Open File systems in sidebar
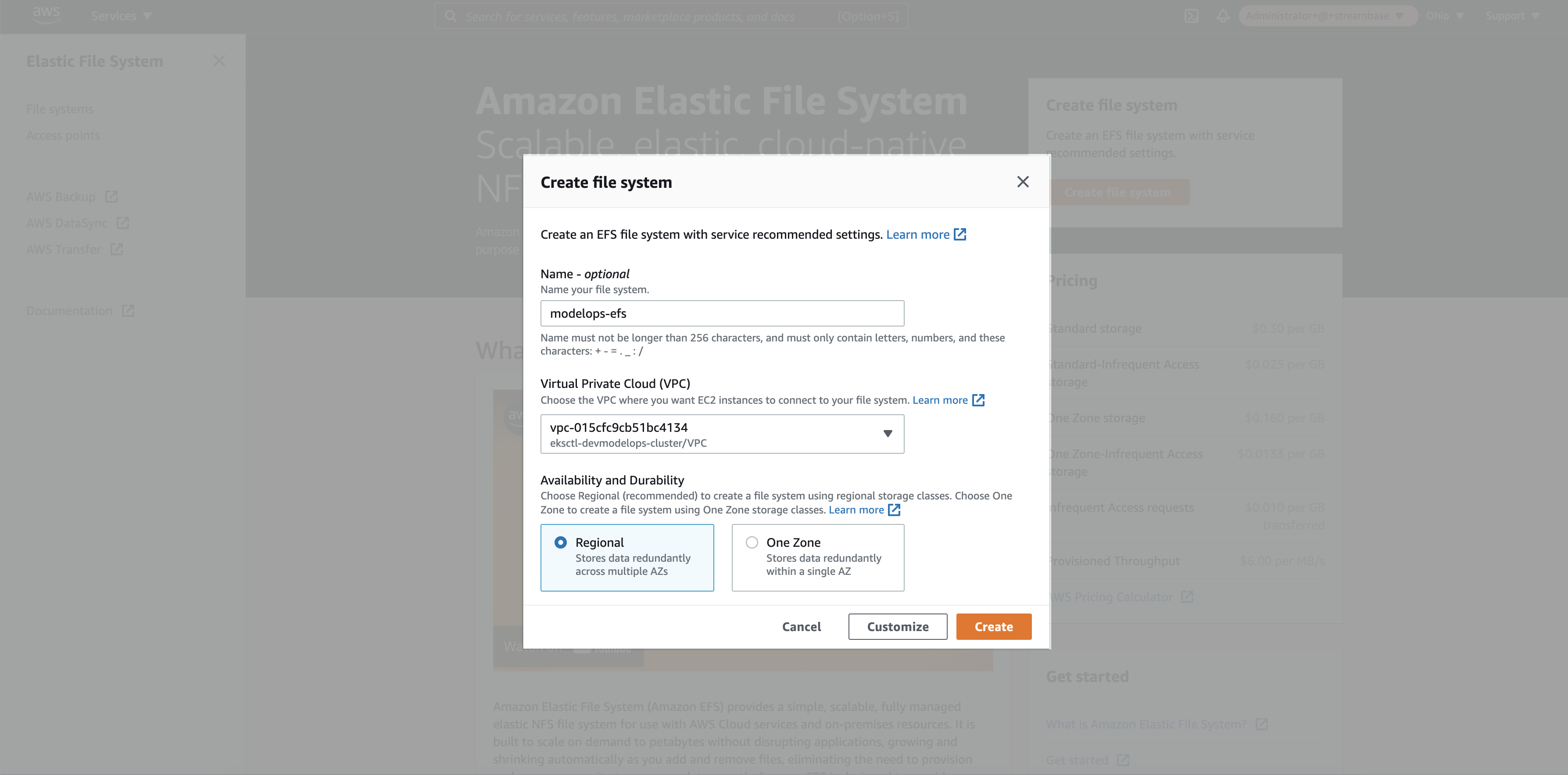This screenshot has height=775, width=1568. pos(60,109)
